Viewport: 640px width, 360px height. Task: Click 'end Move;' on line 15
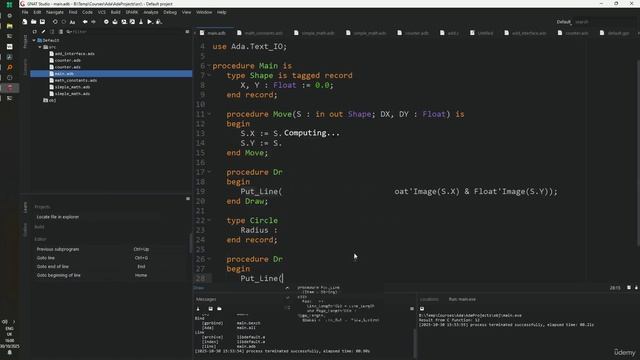(247, 153)
